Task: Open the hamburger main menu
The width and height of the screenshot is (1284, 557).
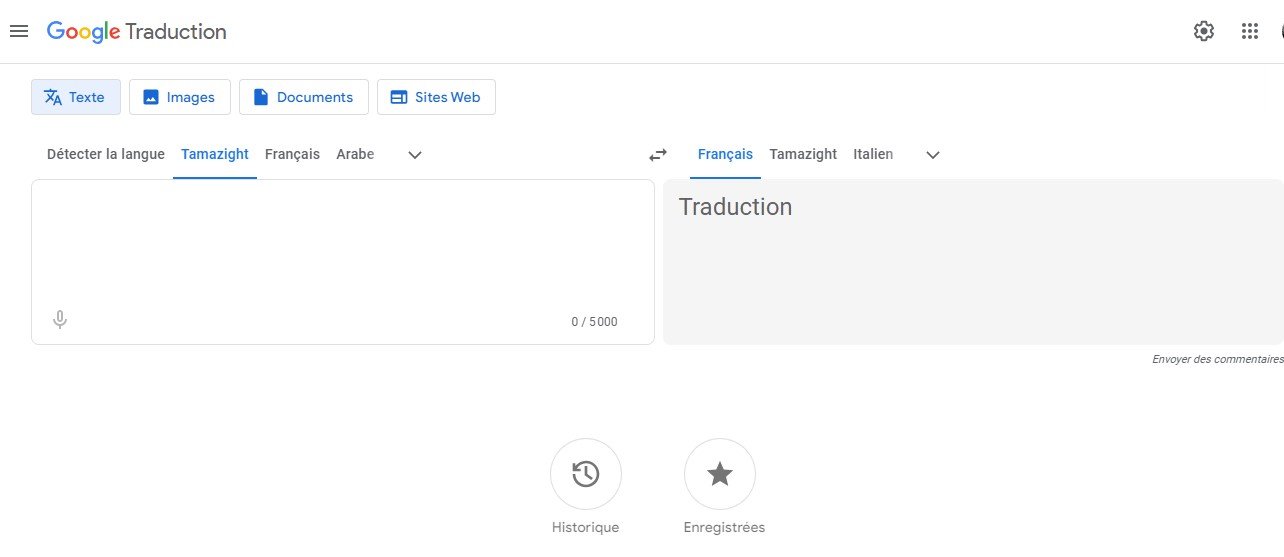Action: 18,31
